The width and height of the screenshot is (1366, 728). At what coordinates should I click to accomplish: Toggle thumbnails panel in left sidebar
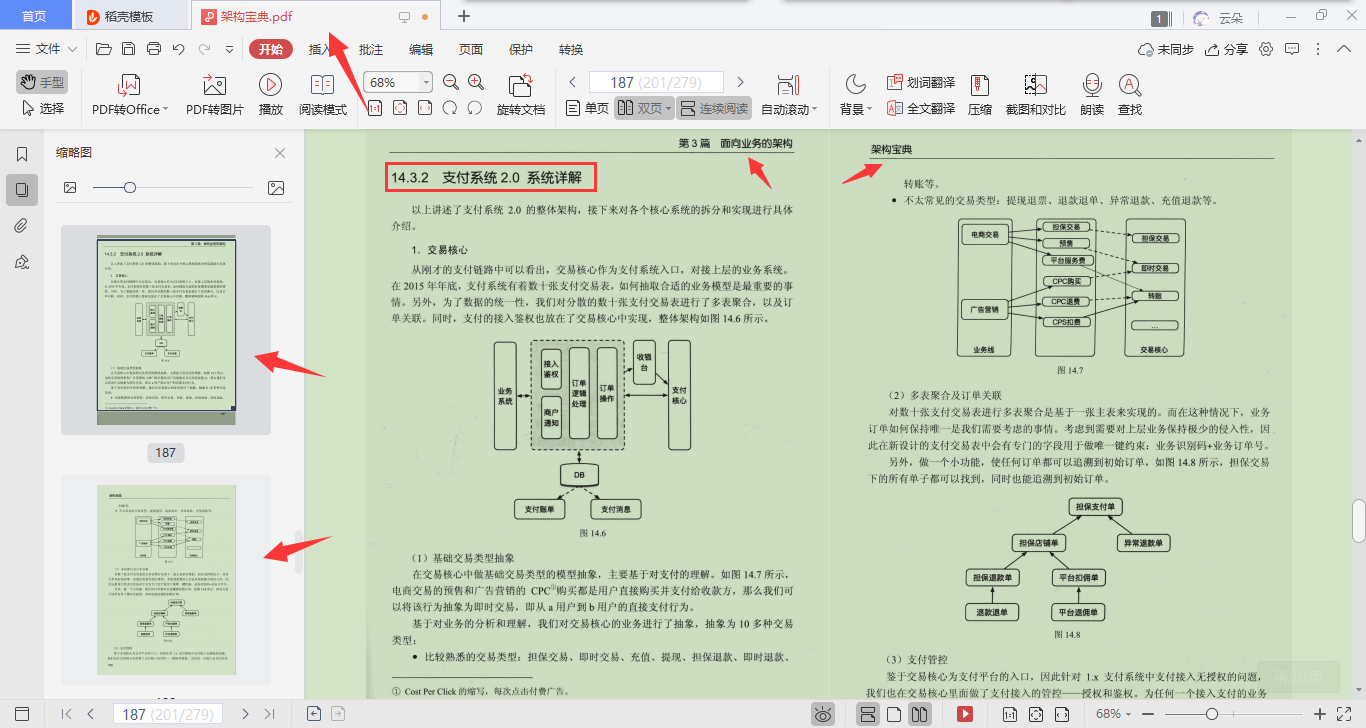tap(21, 189)
